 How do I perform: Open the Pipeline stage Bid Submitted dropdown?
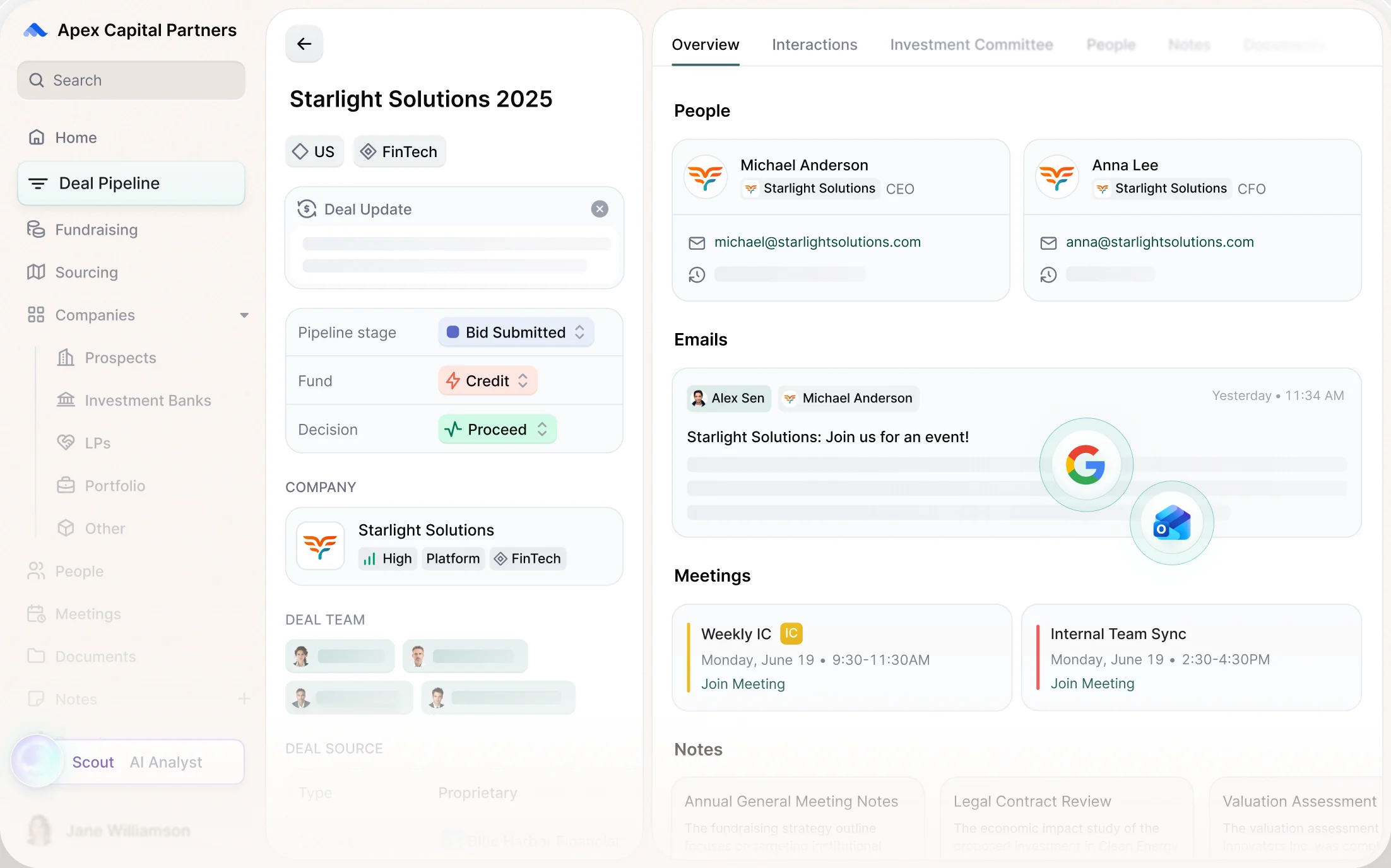(x=516, y=332)
